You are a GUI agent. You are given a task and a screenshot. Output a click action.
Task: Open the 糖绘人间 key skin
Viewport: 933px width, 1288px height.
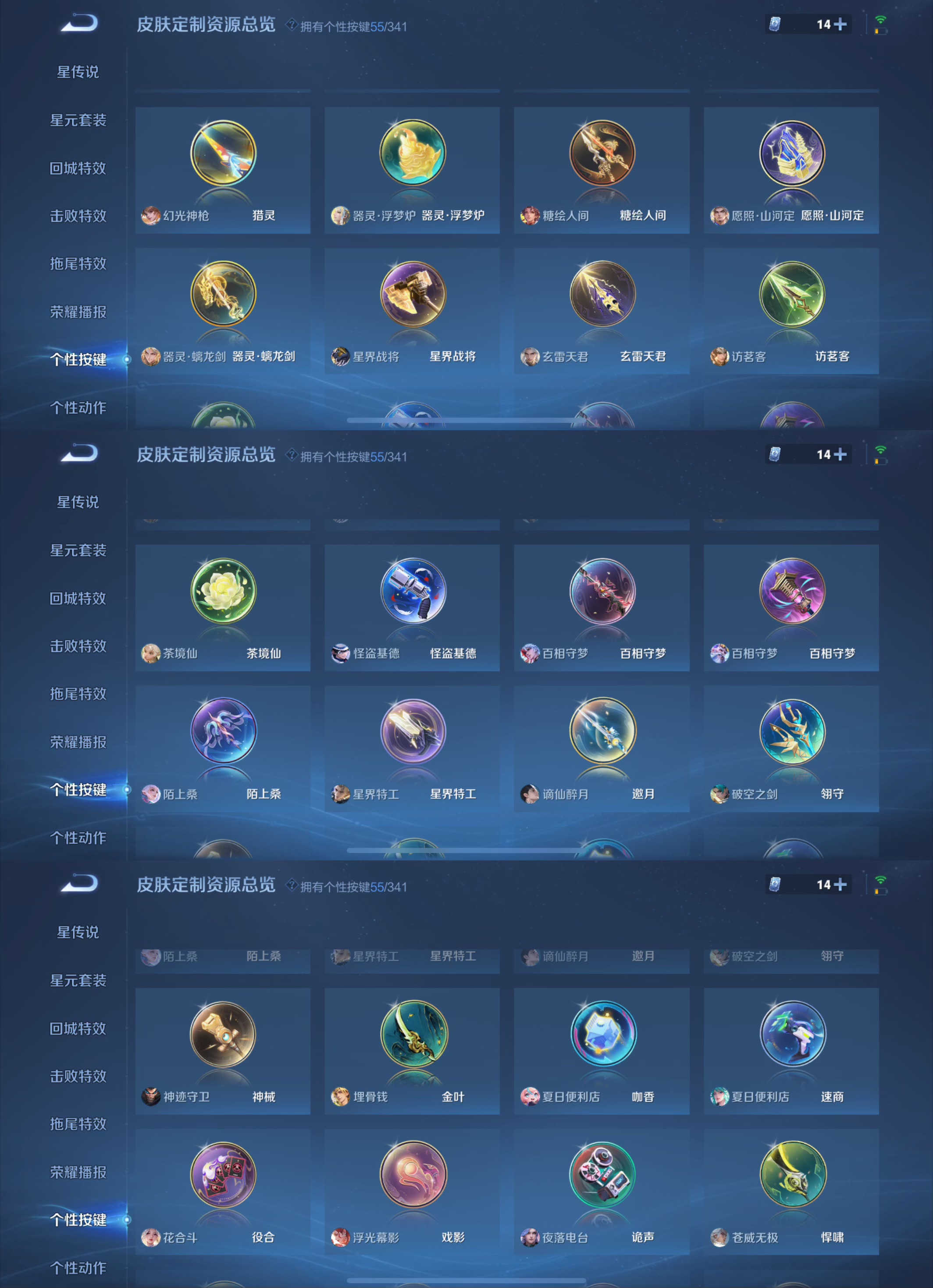click(602, 153)
